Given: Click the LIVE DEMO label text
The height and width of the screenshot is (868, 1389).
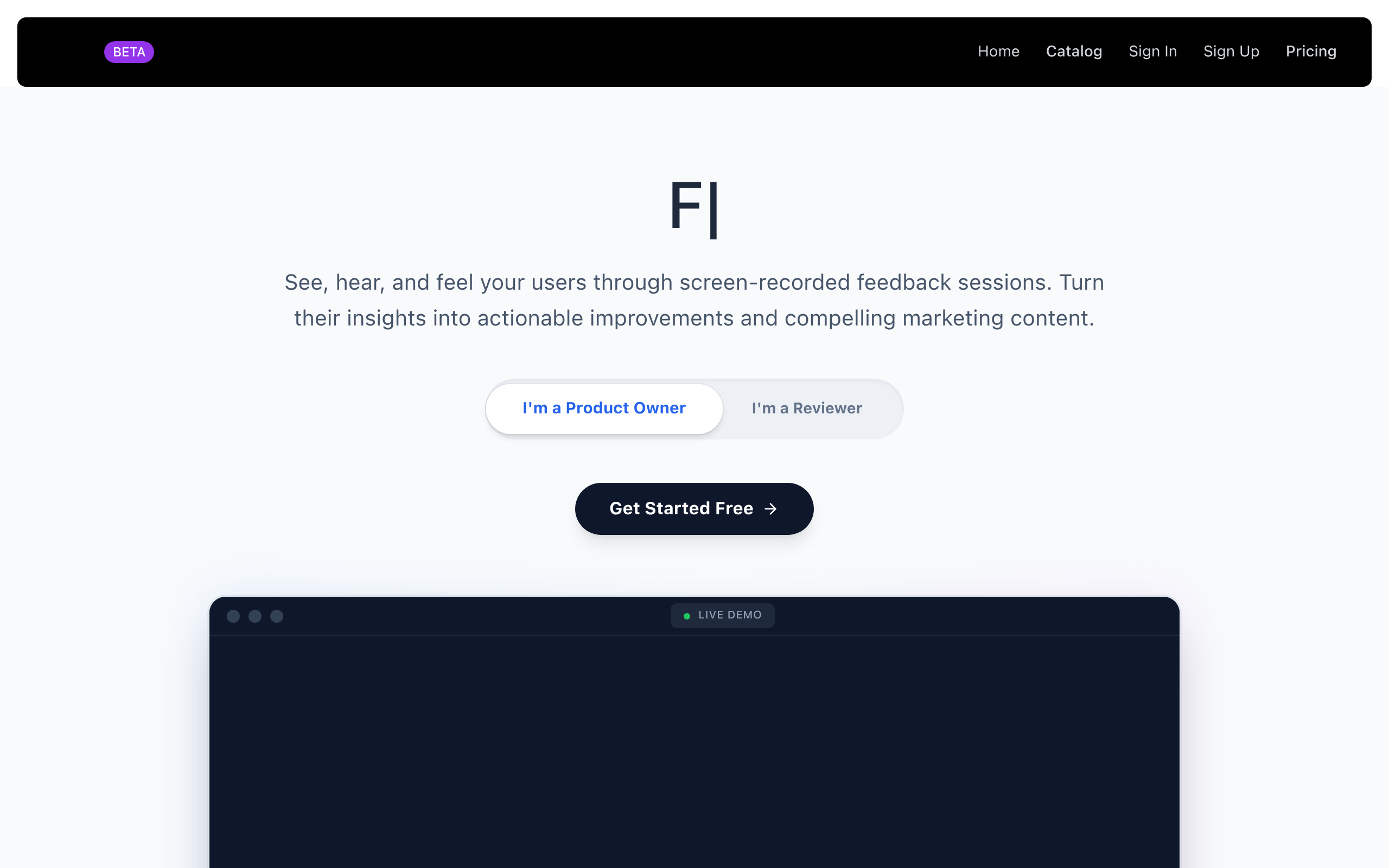Looking at the screenshot, I should click(730, 615).
